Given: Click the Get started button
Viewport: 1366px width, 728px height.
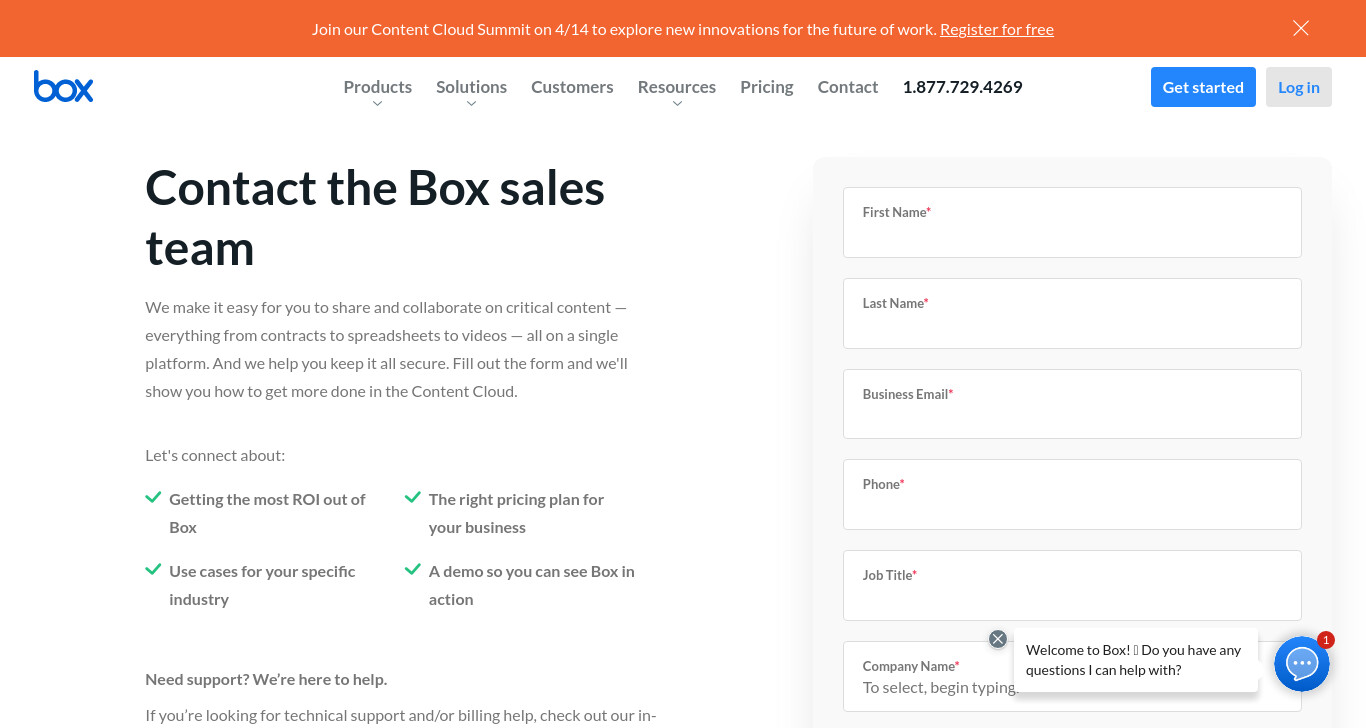Looking at the screenshot, I should [1203, 87].
